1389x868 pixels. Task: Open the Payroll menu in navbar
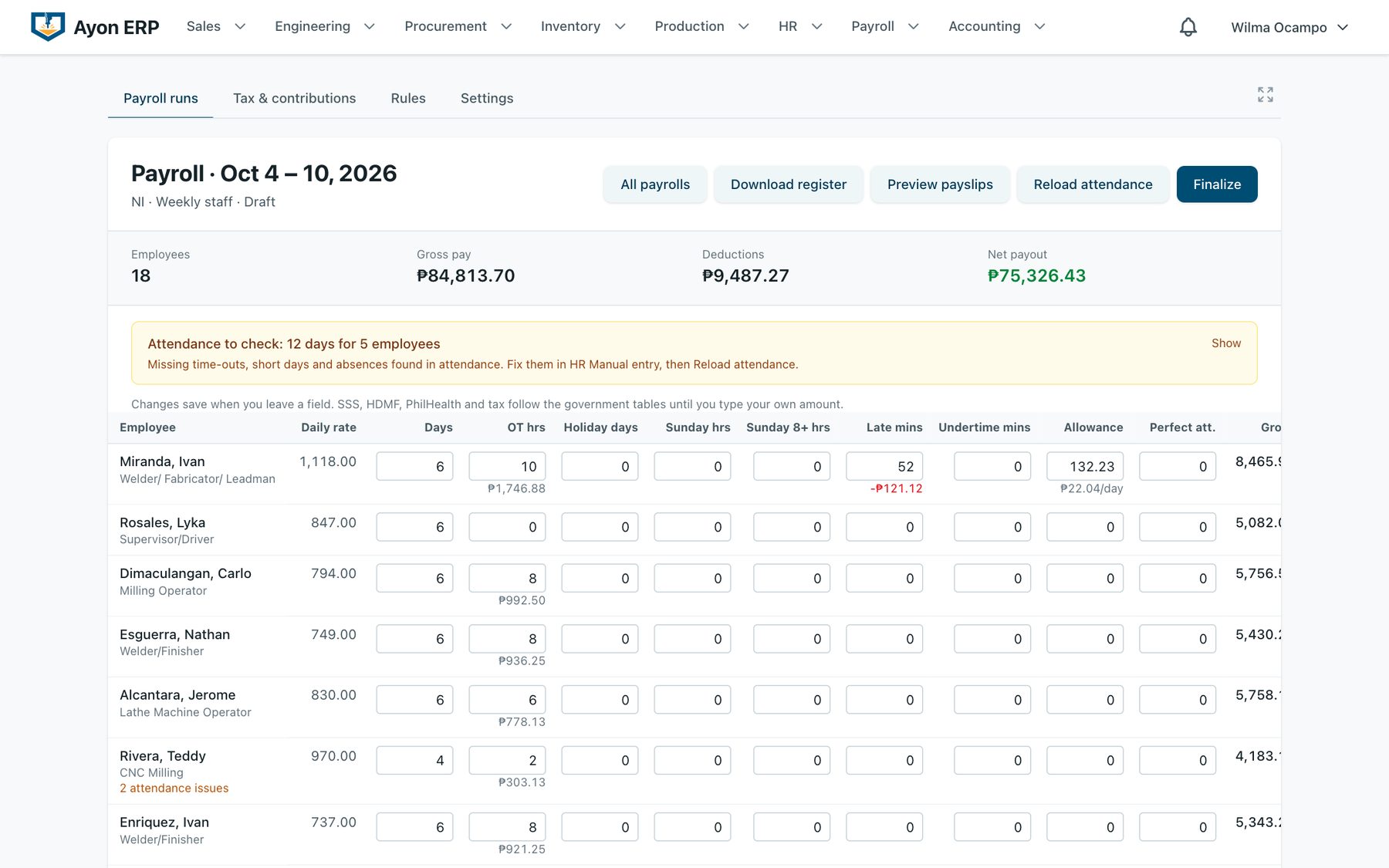coord(885,26)
